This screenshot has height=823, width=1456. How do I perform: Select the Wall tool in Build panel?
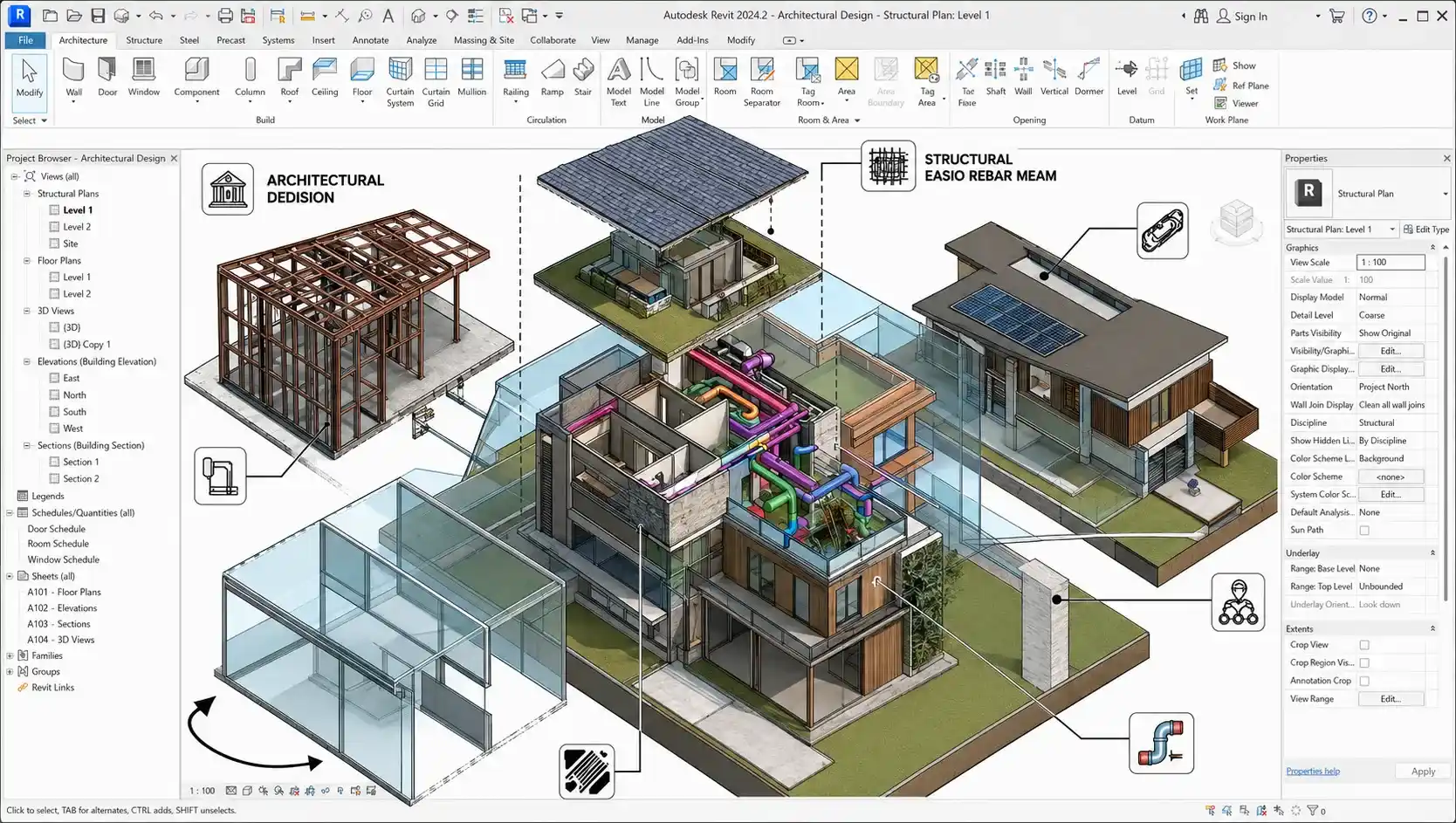(73, 79)
